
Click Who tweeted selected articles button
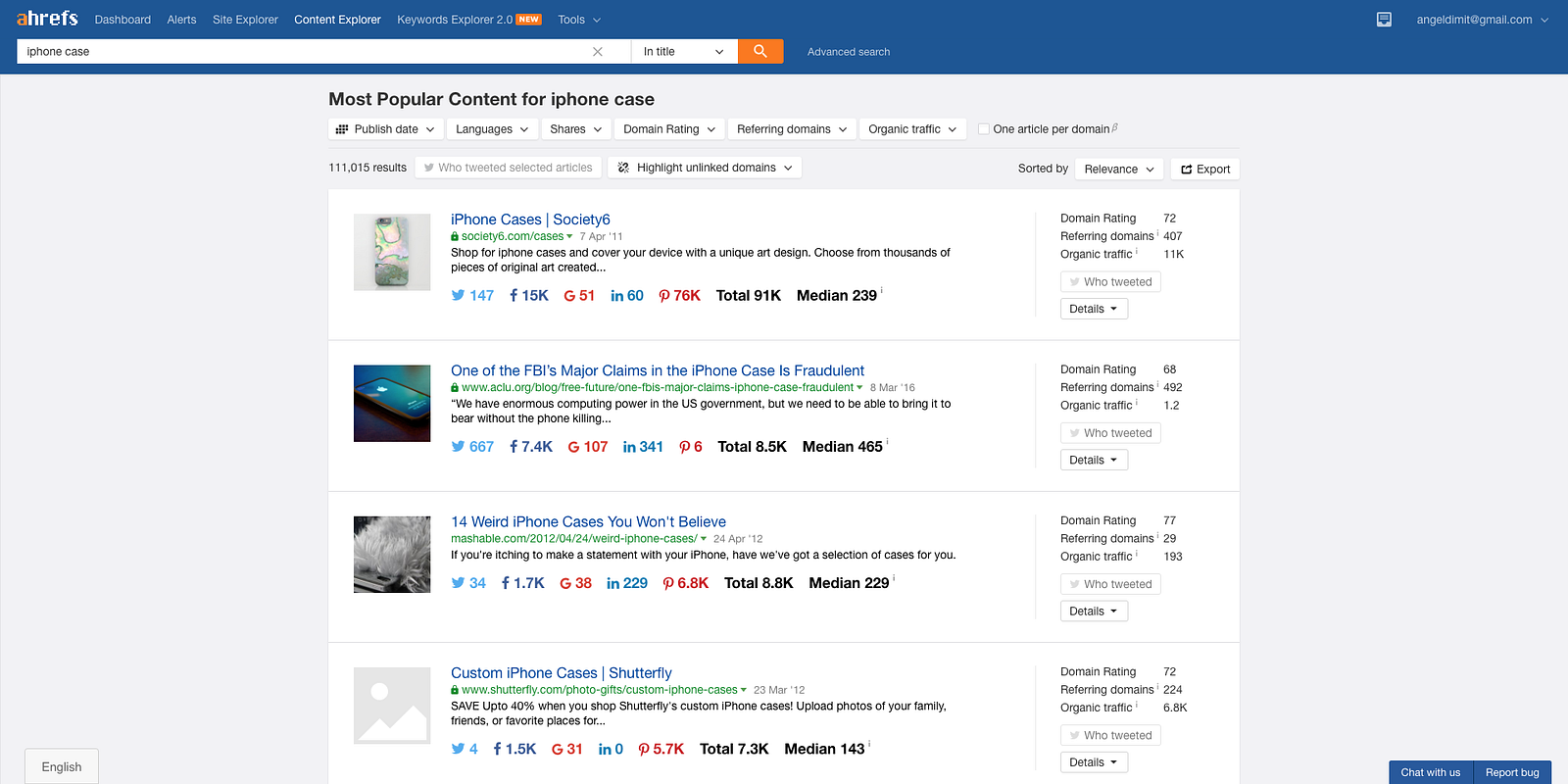(x=508, y=168)
